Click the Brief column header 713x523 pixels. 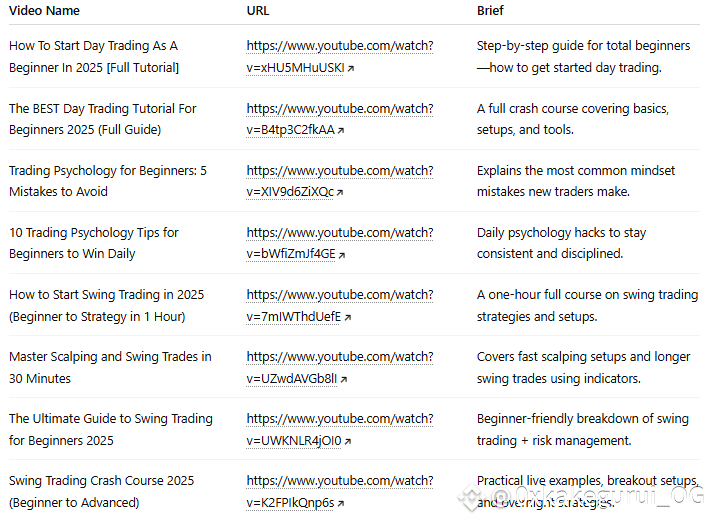pos(490,10)
